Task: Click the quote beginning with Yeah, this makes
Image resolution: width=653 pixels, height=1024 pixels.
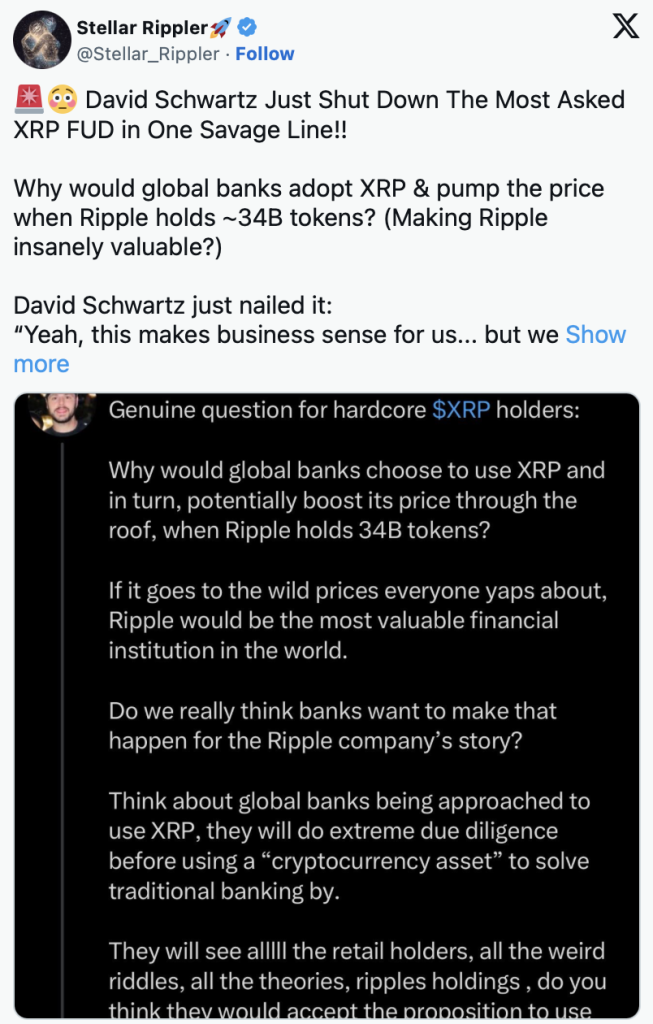Action: (x=280, y=334)
